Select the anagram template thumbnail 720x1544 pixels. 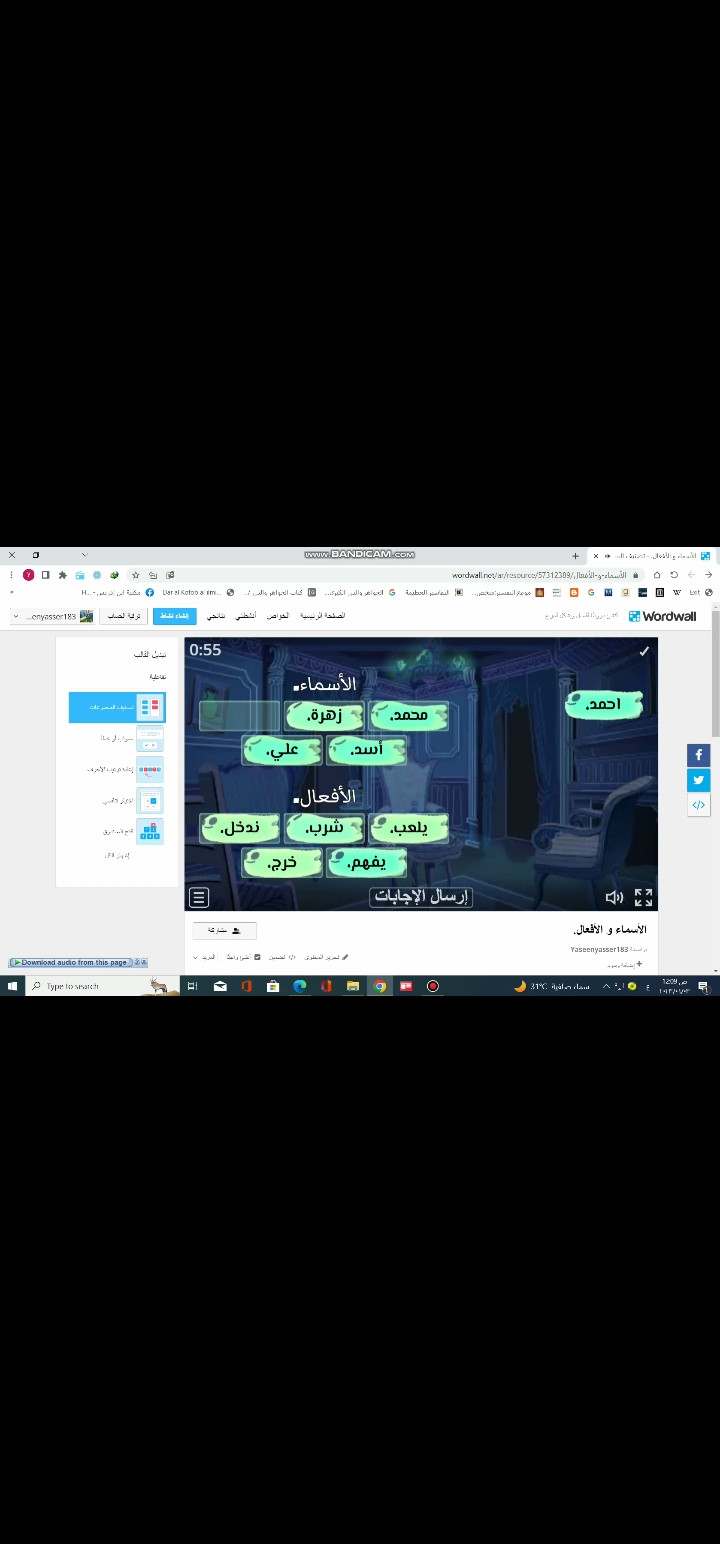click(x=150, y=769)
